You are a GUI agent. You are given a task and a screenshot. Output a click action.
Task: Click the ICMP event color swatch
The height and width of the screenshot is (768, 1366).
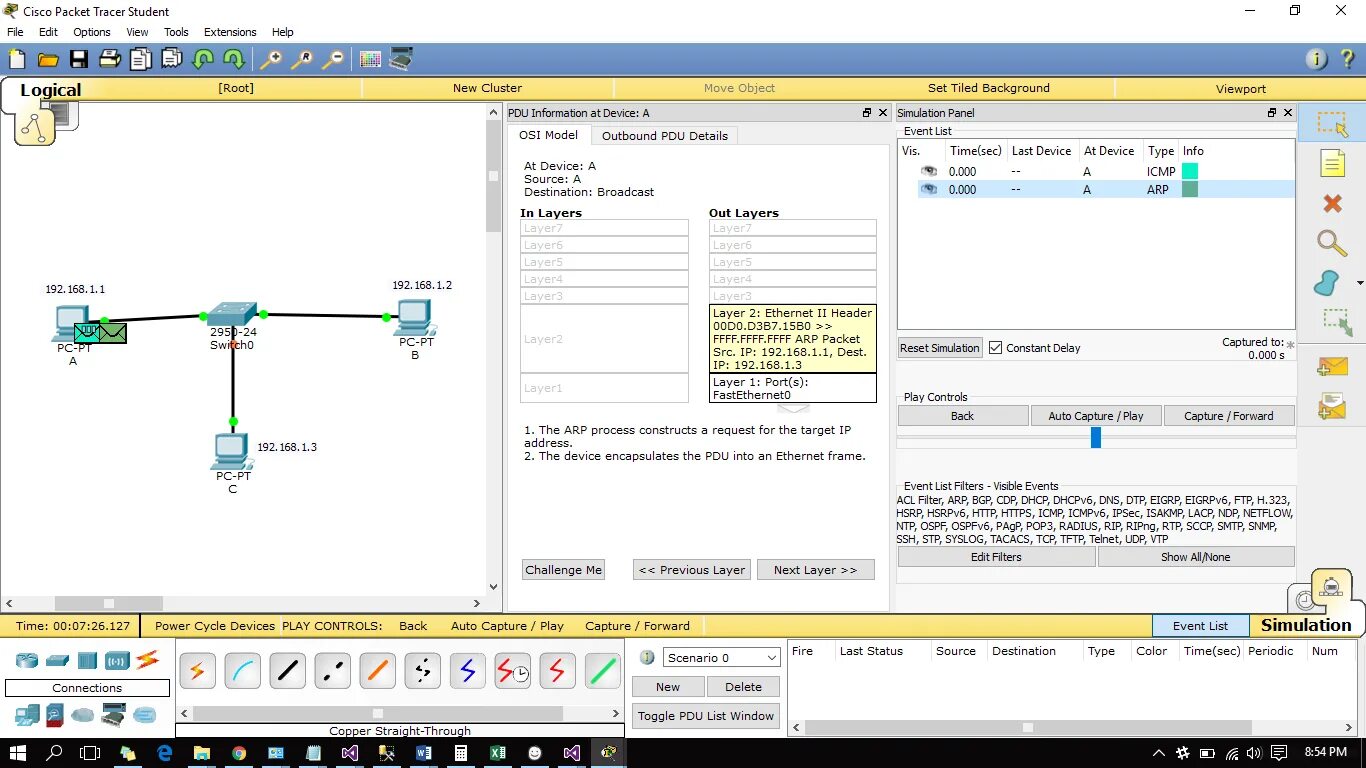[1190, 171]
